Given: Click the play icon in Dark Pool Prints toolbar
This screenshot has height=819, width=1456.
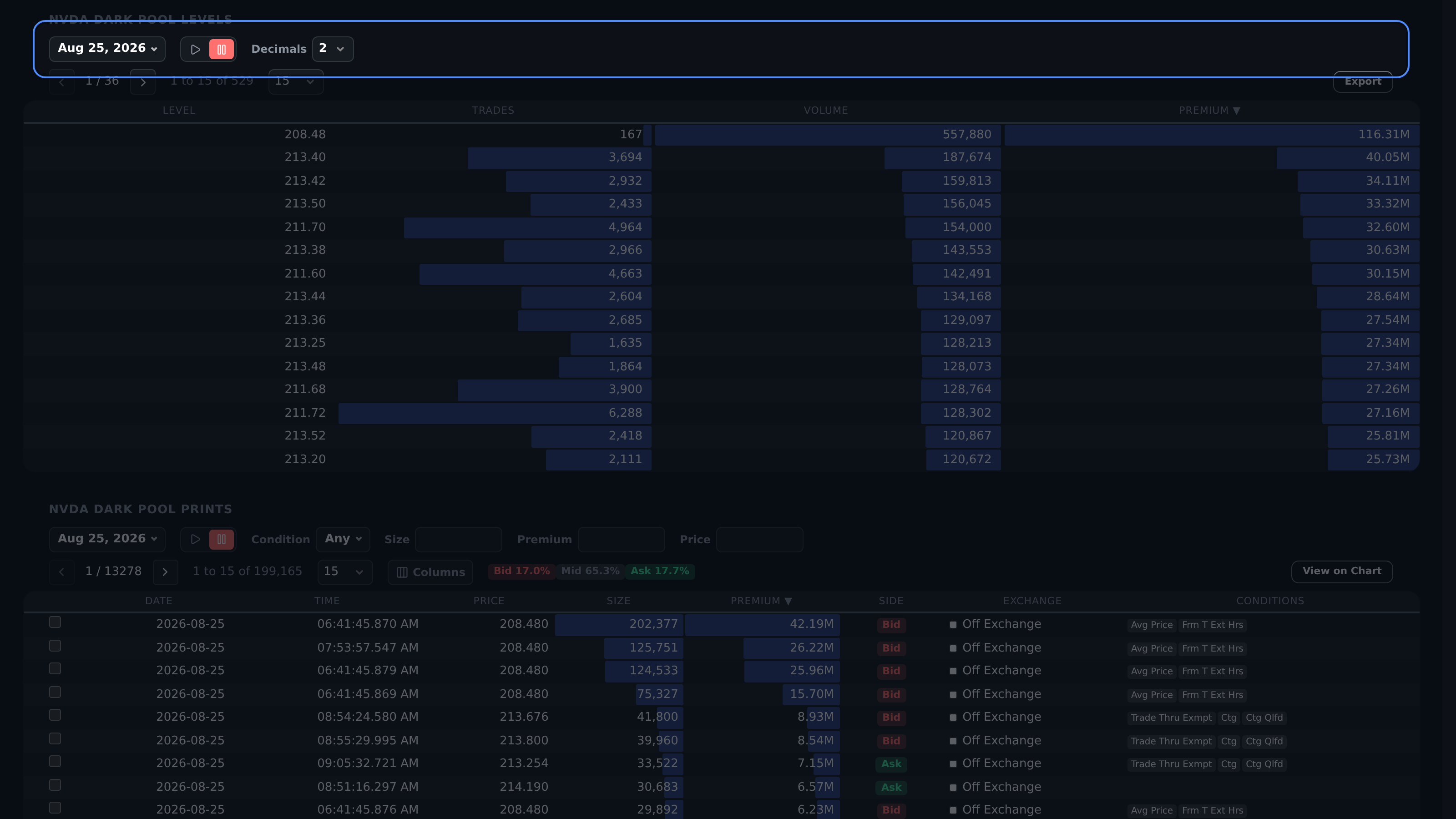Looking at the screenshot, I should pyautogui.click(x=195, y=539).
